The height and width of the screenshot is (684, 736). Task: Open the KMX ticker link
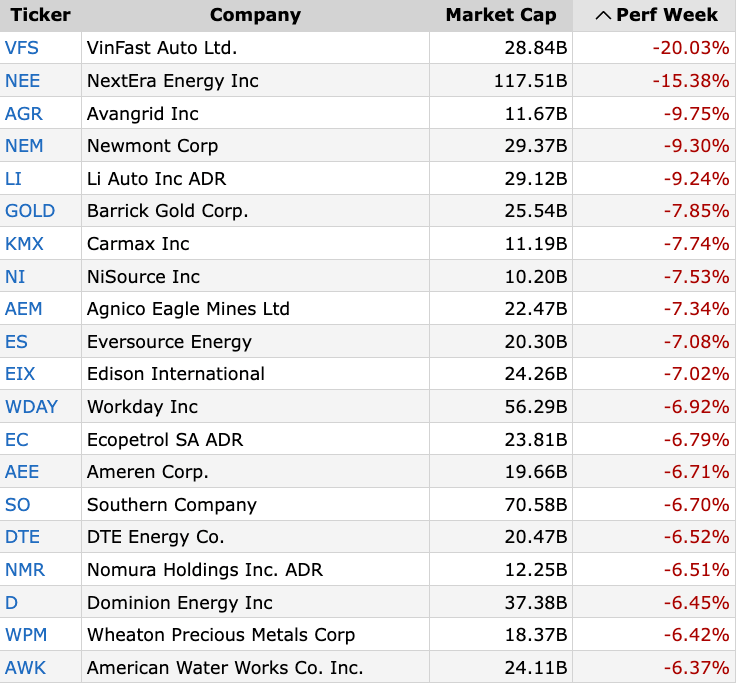tap(25, 244)
